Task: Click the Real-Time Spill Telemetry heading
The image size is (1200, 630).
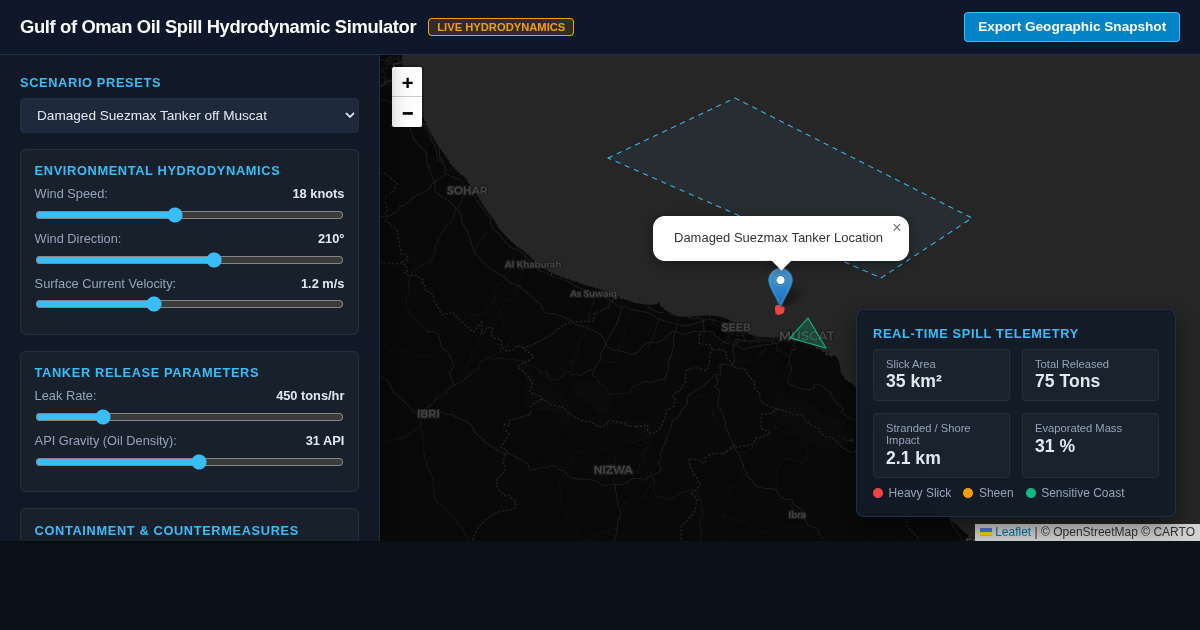Action: (x=976, y=333)
